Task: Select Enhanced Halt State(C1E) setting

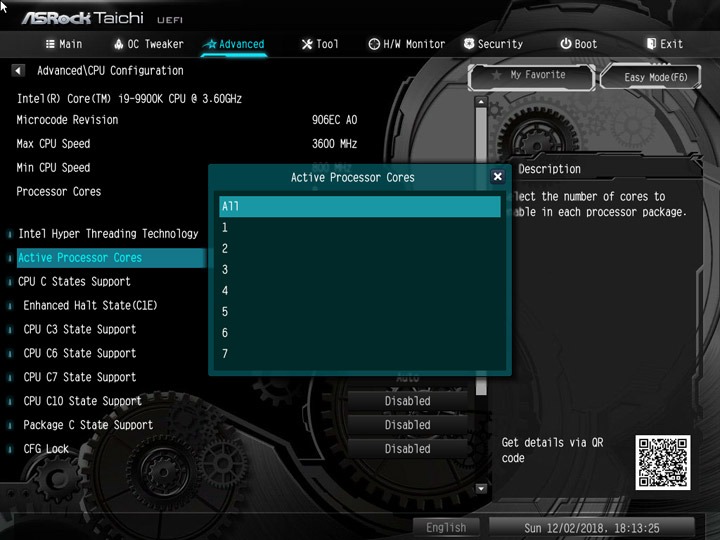Action: pos(90,305)
